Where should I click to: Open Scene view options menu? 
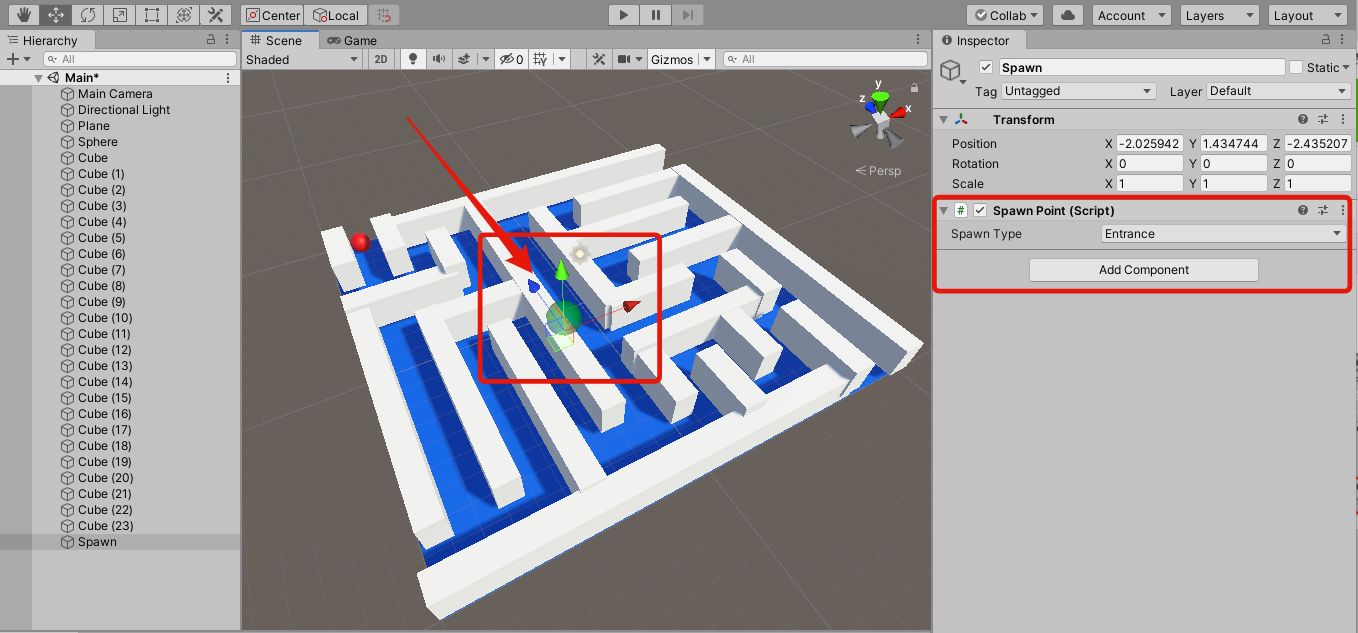pos(919,40)
